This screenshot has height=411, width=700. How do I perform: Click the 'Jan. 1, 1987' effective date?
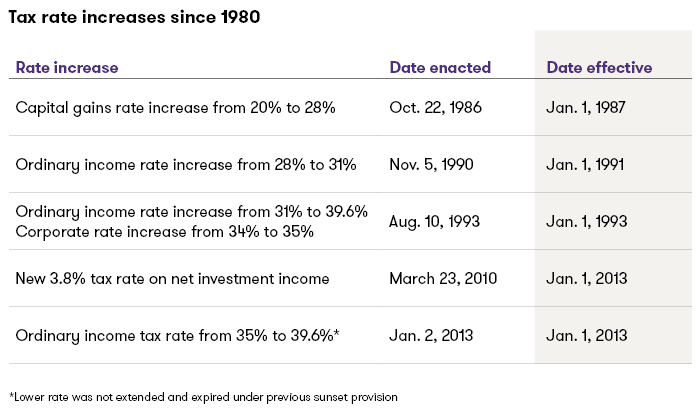[x=586, y=107]
